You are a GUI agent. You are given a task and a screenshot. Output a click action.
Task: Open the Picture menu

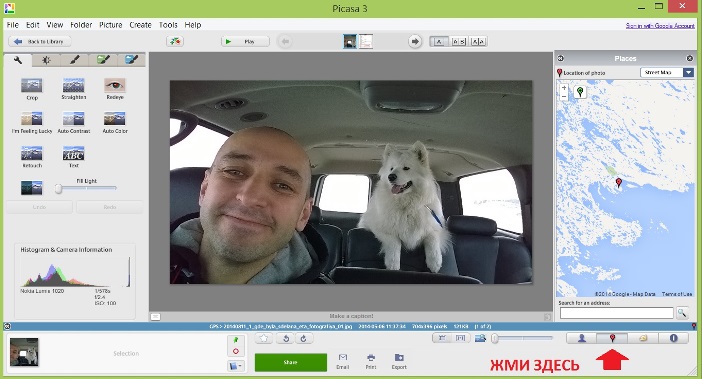[x=111, y=25]
